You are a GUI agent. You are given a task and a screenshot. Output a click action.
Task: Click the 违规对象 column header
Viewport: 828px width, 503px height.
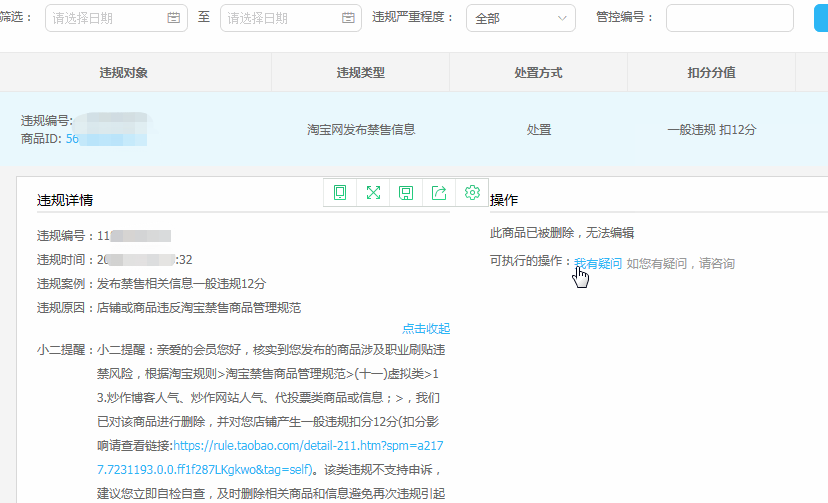click(124, 73)
